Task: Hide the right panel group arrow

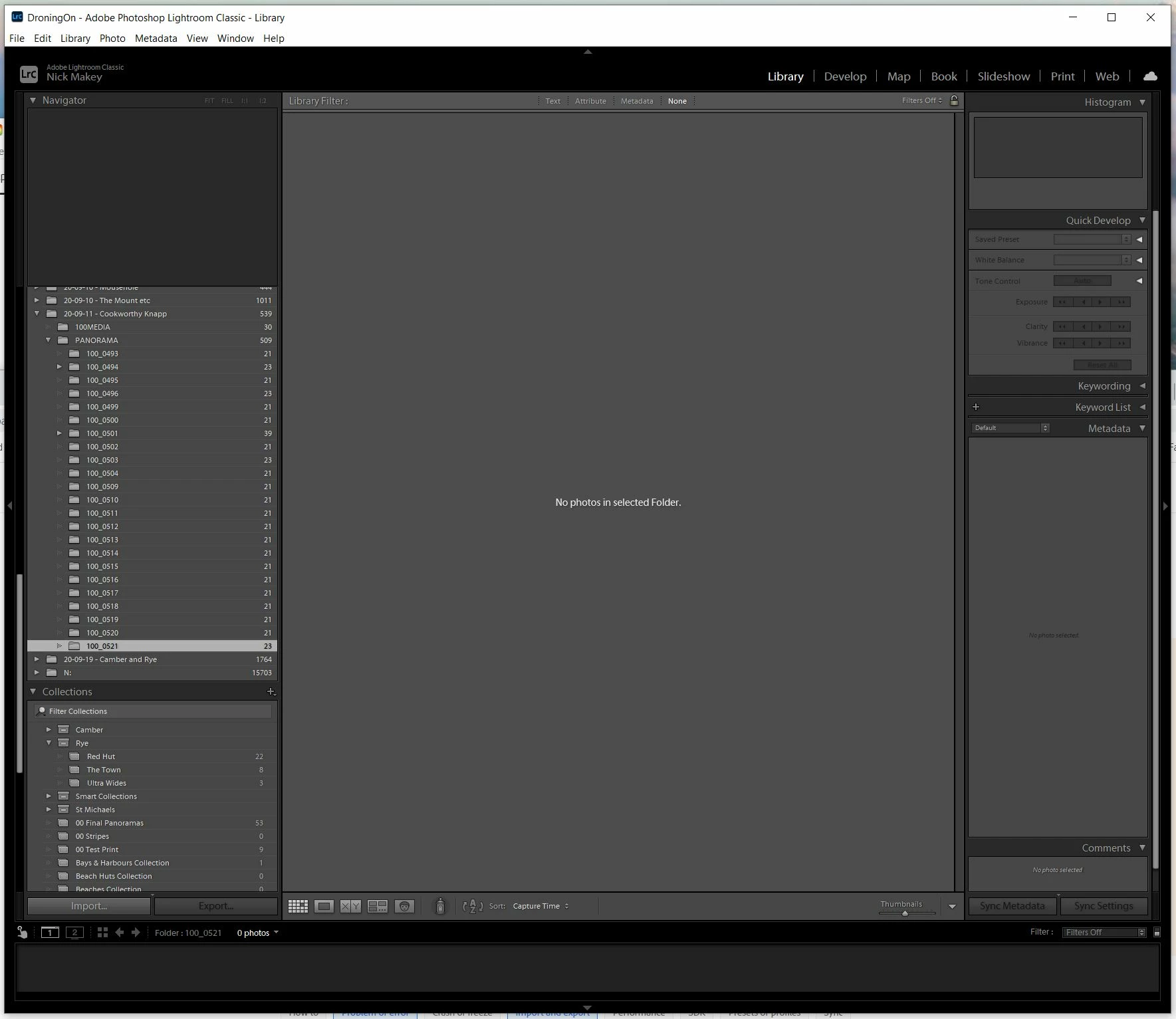Action: point(1165,506)
